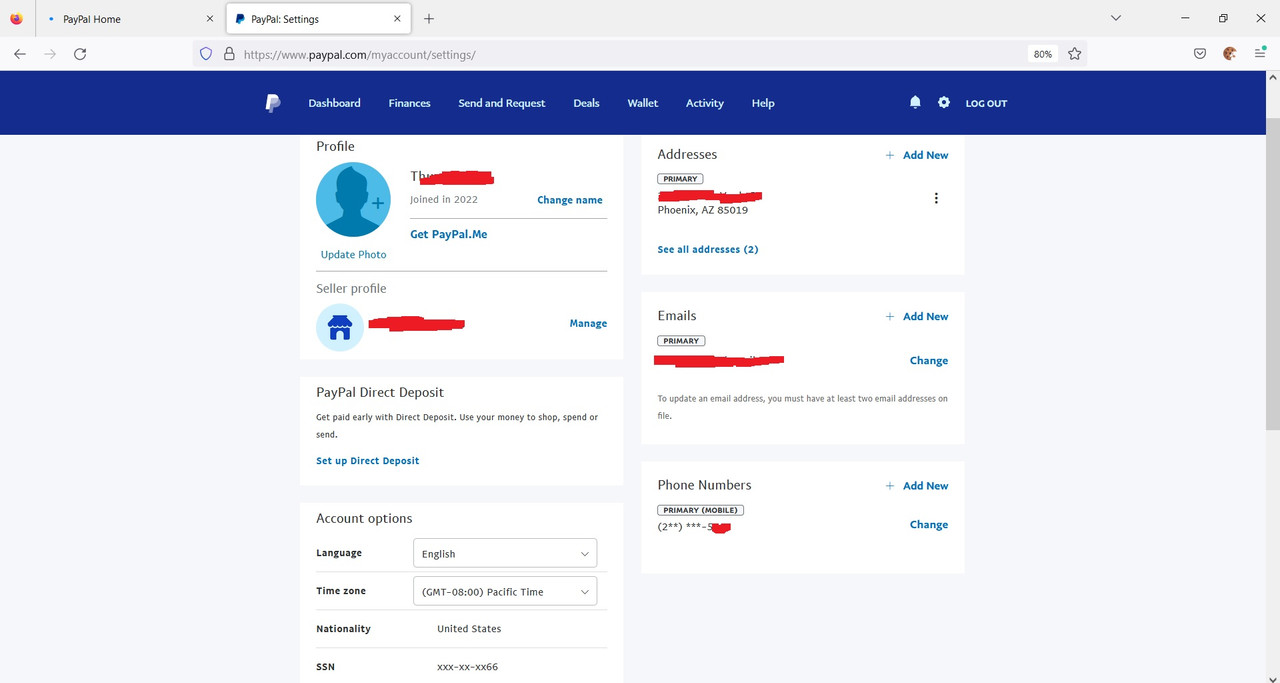The height and width of the screenshot is (683, 1280).
Task: Add New address
Action: click(x=917, y=155)
